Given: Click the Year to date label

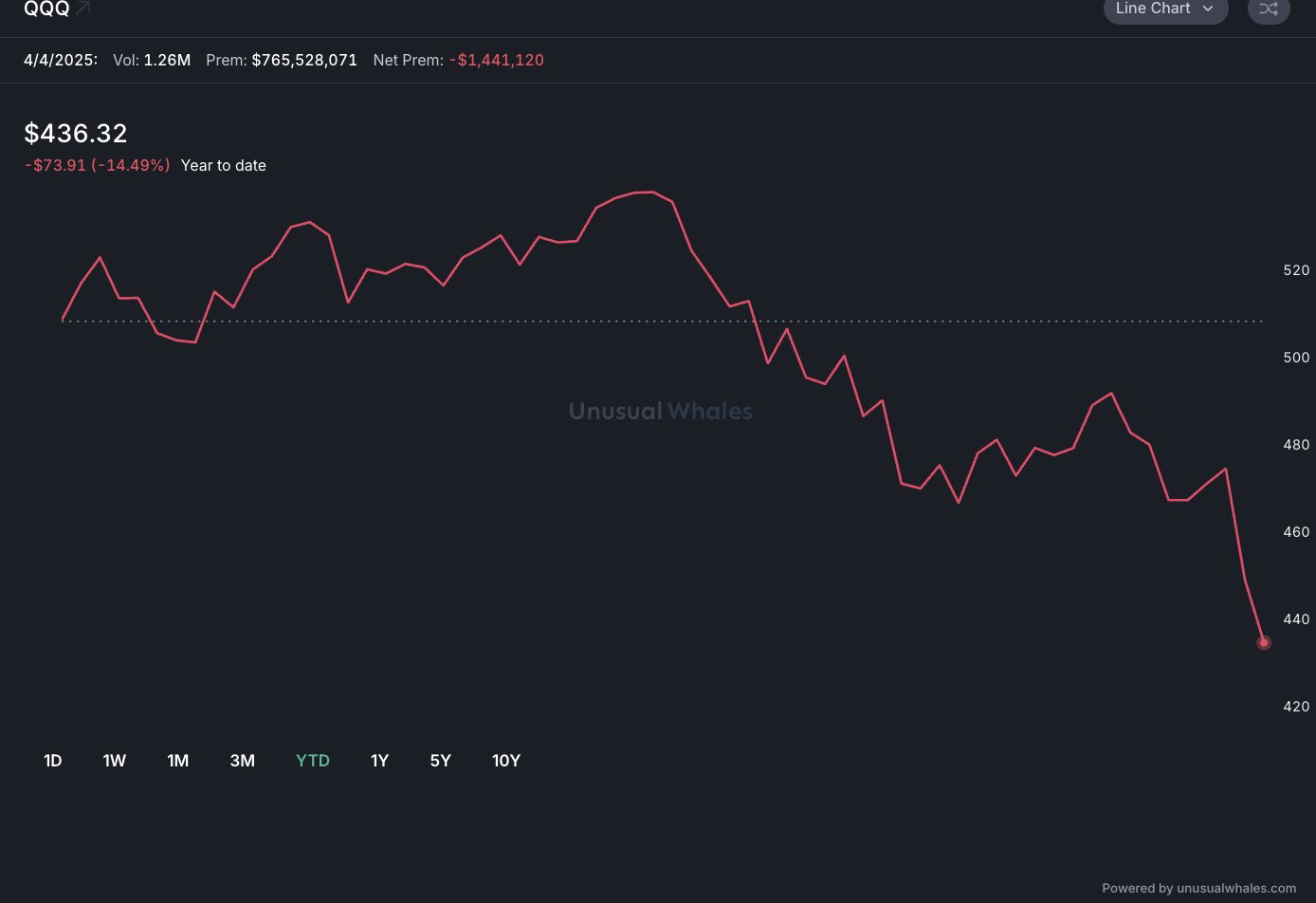Looking at the screenshot, I should 224,165.
